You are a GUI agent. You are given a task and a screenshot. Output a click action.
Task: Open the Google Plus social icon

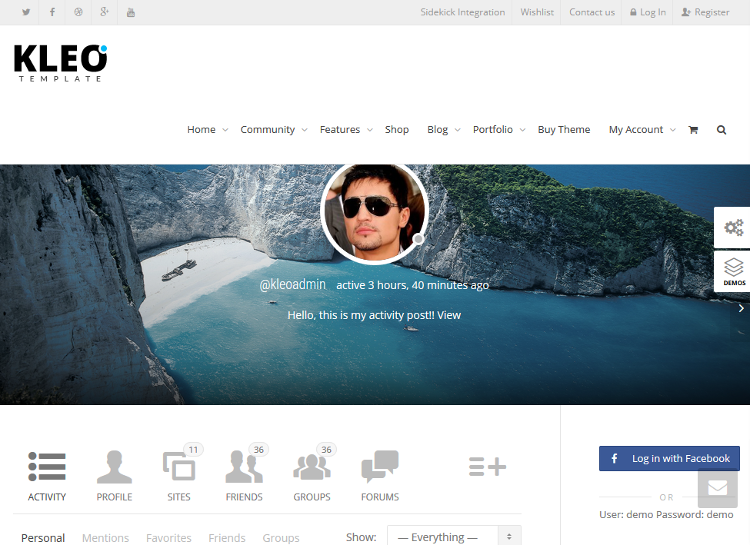(104, 12)
